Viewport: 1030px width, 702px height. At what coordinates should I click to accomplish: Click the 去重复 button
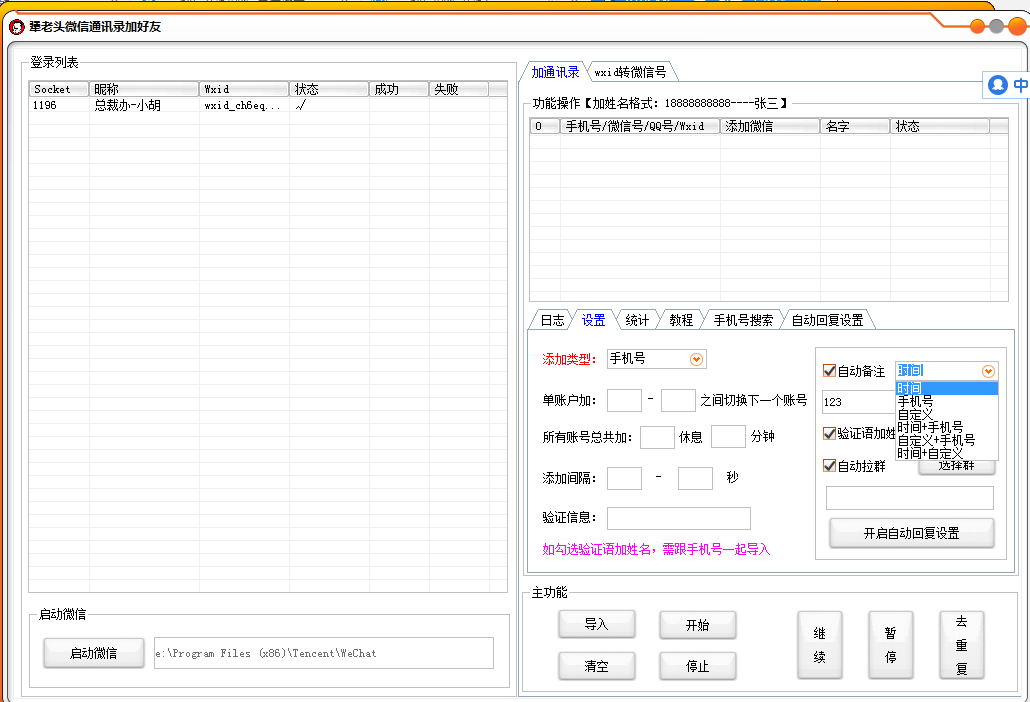[x=962, y=645]
